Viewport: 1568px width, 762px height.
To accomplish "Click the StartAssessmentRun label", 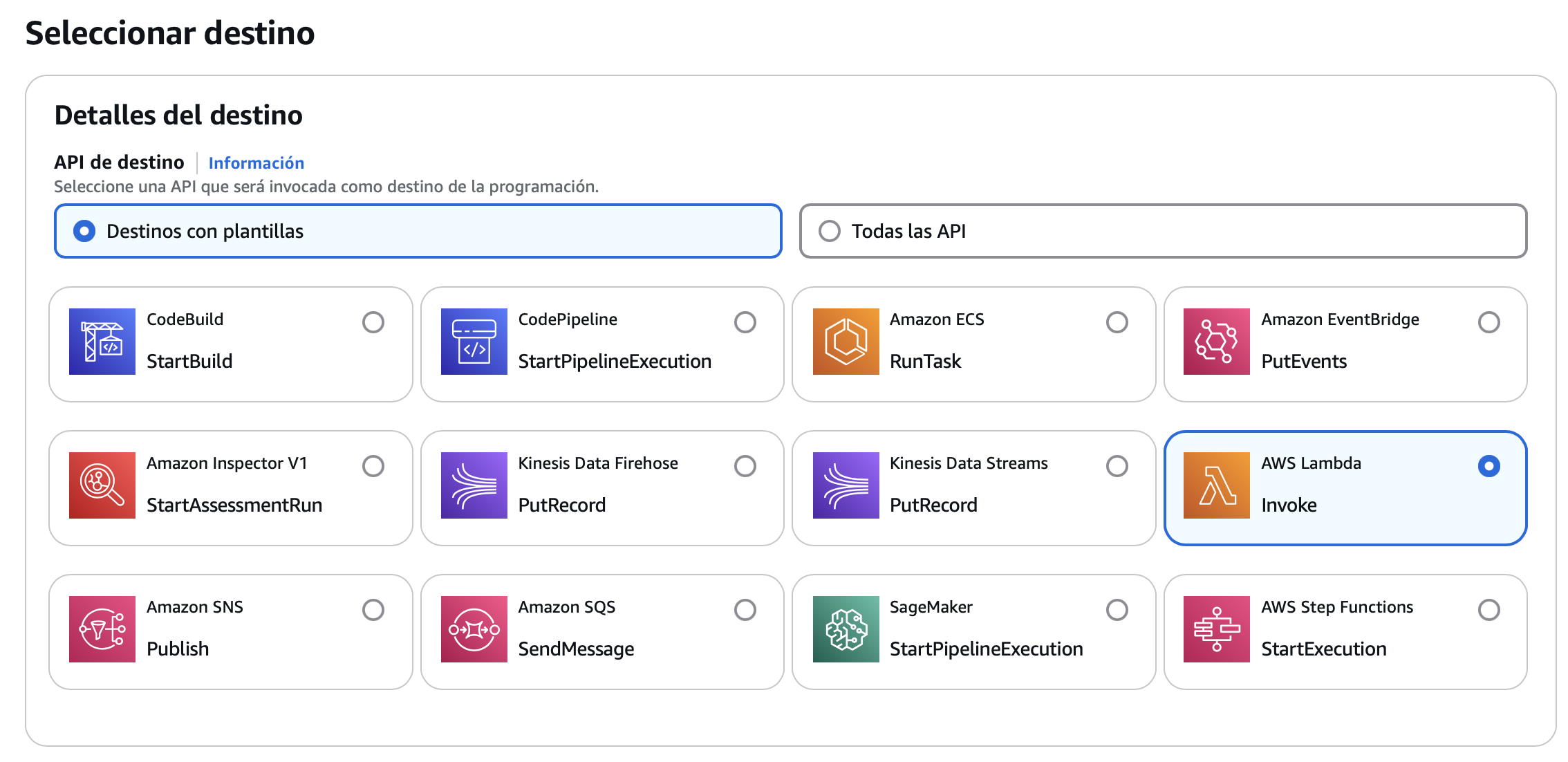I will pos(234,505).
